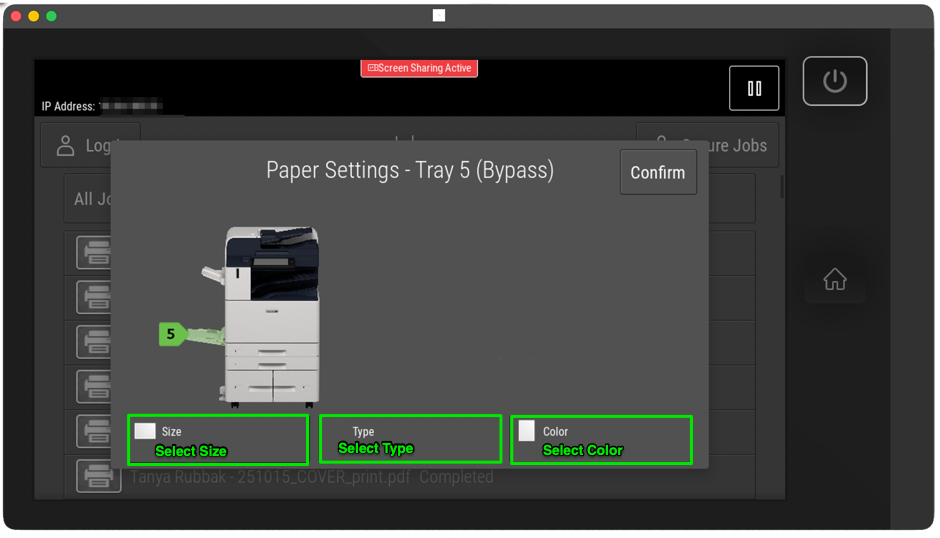Image resolution: width=940 pixels, height=538 pixels.
Task: Open the paper Type selector
Action: 411,439
